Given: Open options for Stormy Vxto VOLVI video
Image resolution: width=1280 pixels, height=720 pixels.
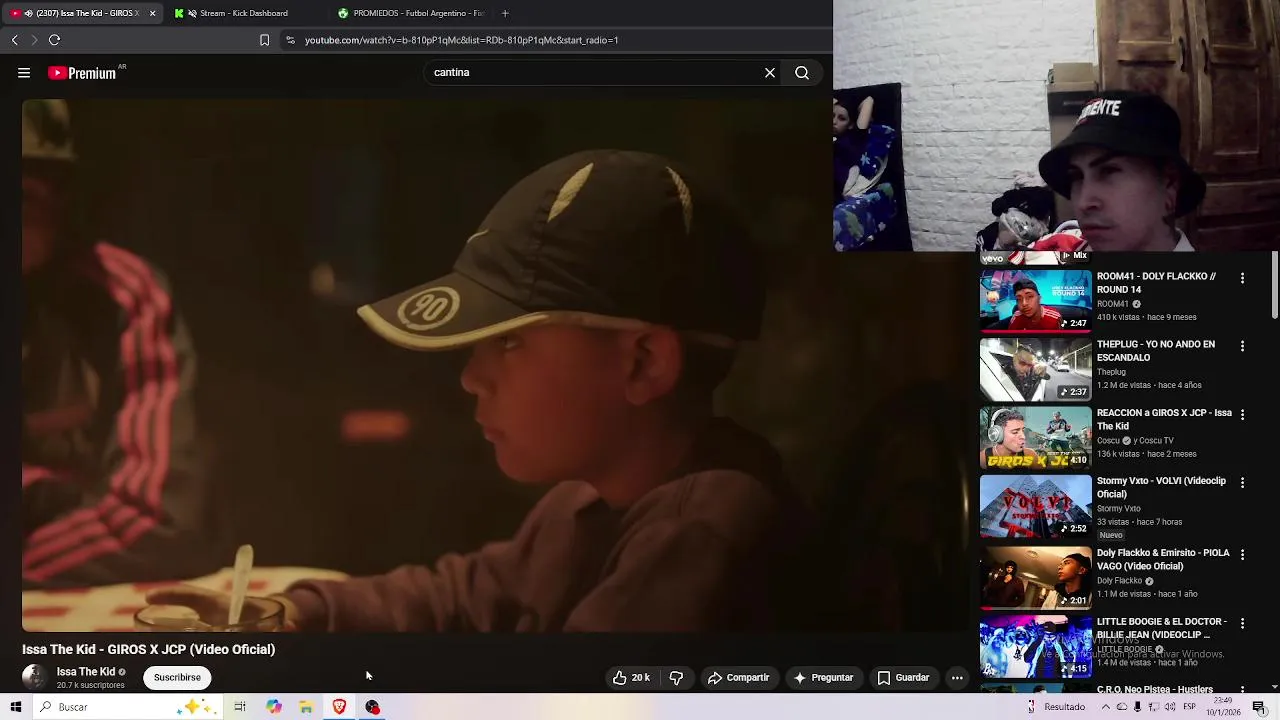Looking at the screenshot, I should [x=1242, y=482].
